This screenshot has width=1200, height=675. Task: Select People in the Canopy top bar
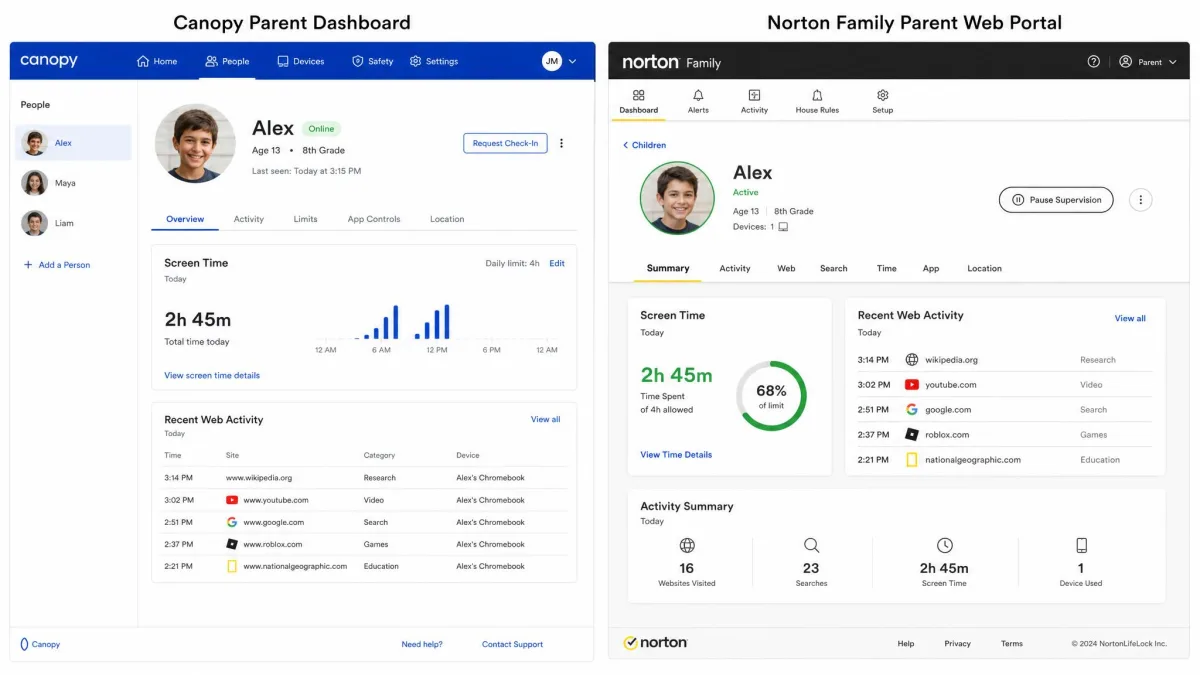[x=227, y=61]
